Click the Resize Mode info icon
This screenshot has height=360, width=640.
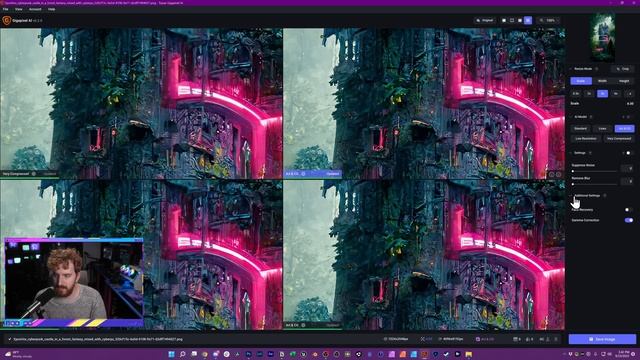click(597, 69)
